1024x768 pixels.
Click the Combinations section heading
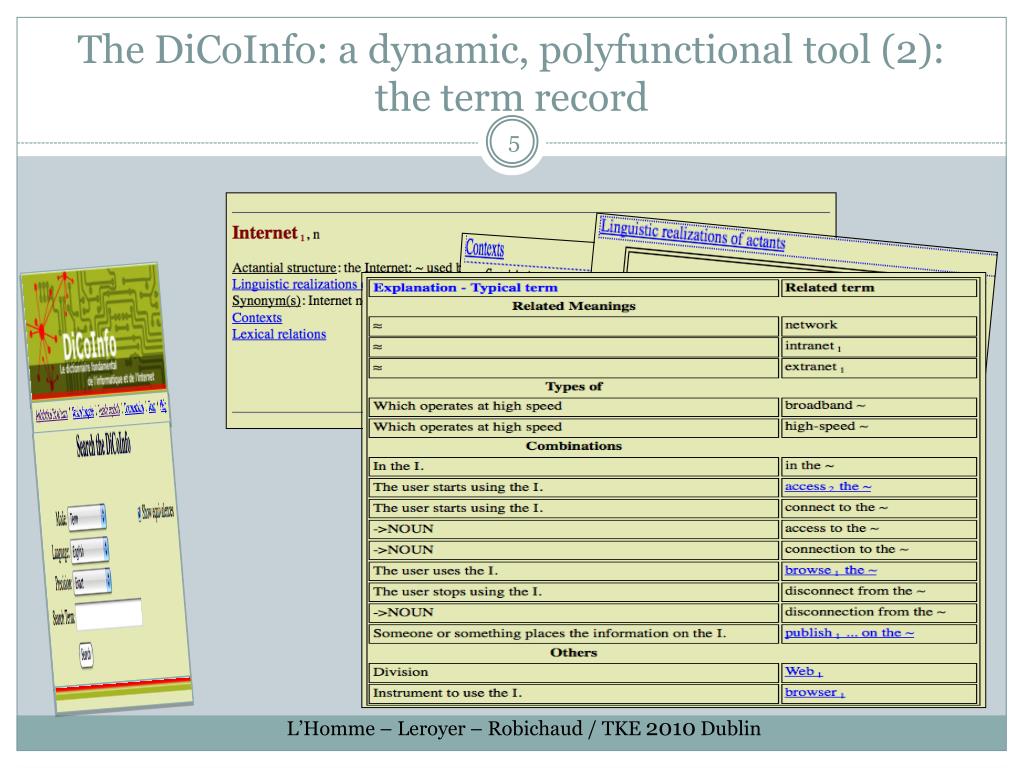[573, 446]
